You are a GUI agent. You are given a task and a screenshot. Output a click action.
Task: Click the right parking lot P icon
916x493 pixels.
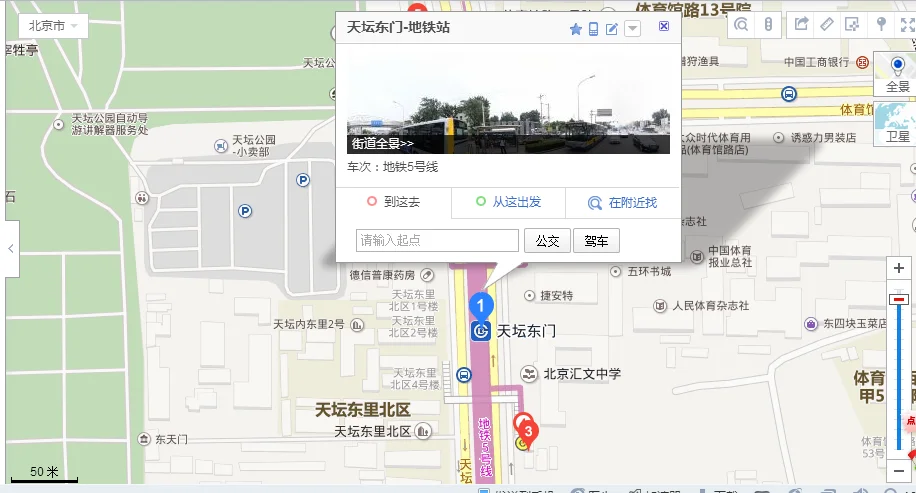(x=303, y=180)
